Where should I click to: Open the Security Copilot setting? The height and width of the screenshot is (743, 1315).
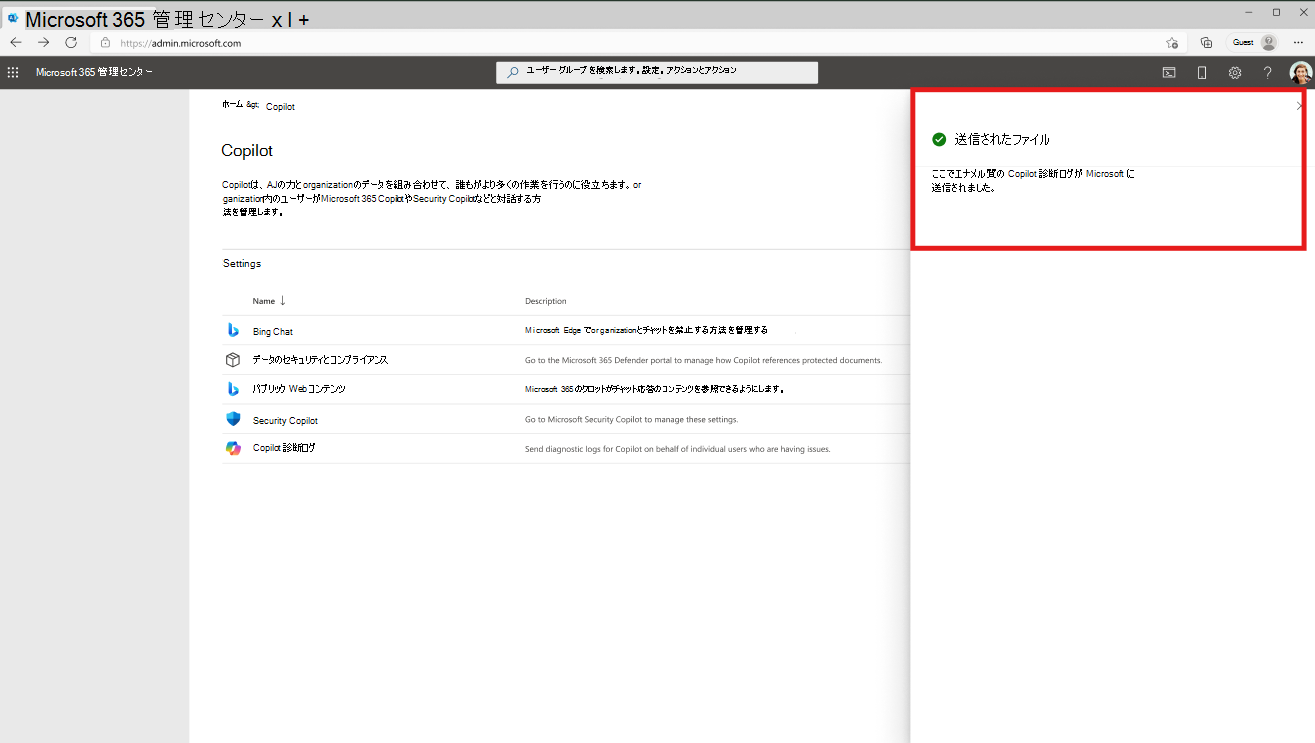[x=285, y=420]
